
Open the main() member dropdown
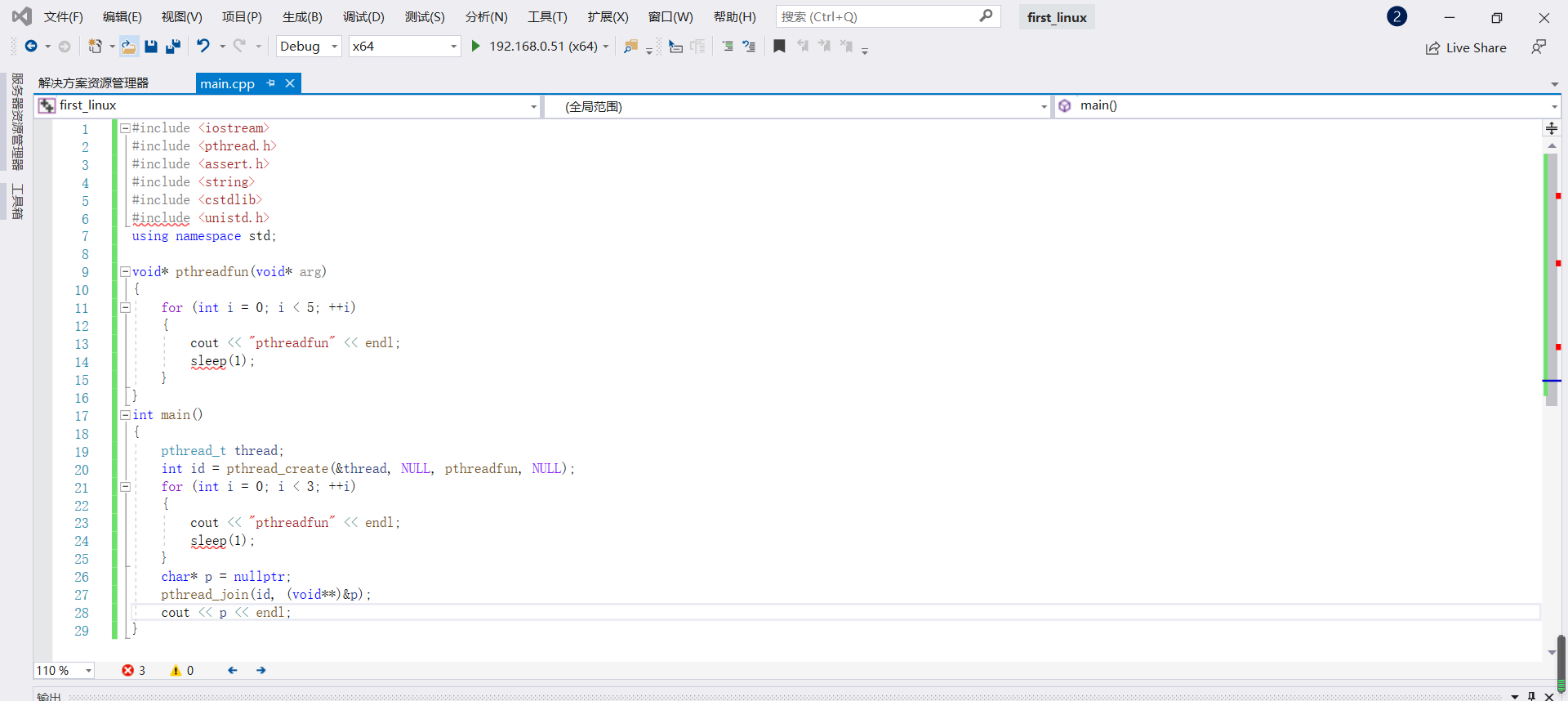[x=1307, y=106]
